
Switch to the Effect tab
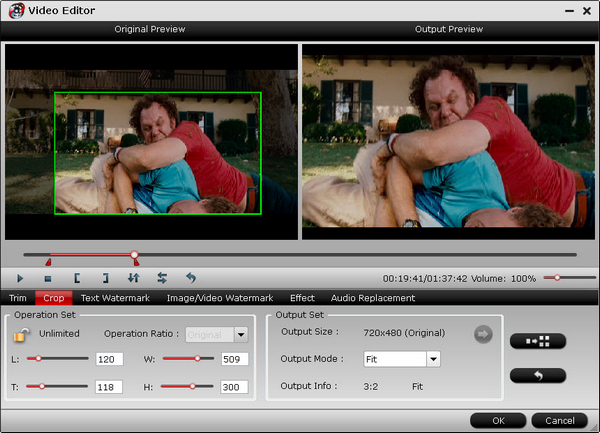(x=302, y=298)
